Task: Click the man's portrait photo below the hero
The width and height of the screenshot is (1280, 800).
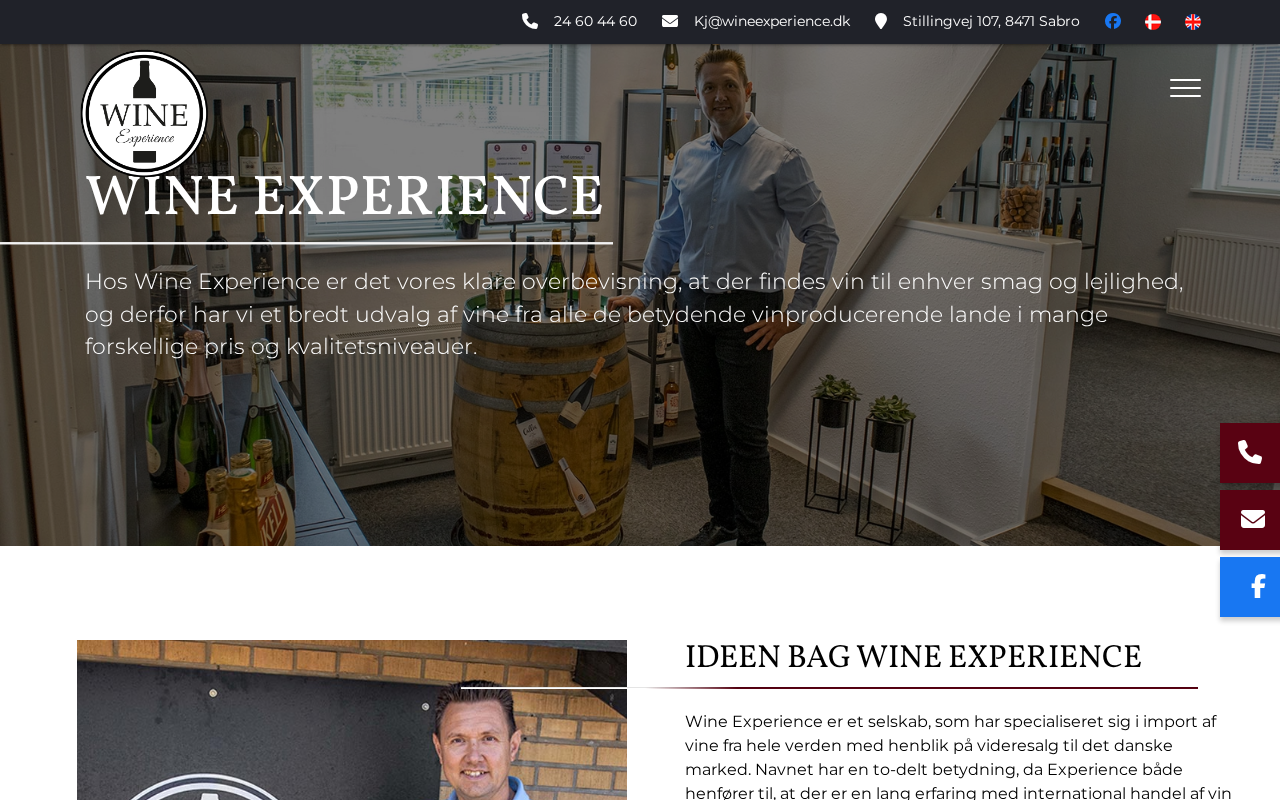Action: tap(352, 720)
